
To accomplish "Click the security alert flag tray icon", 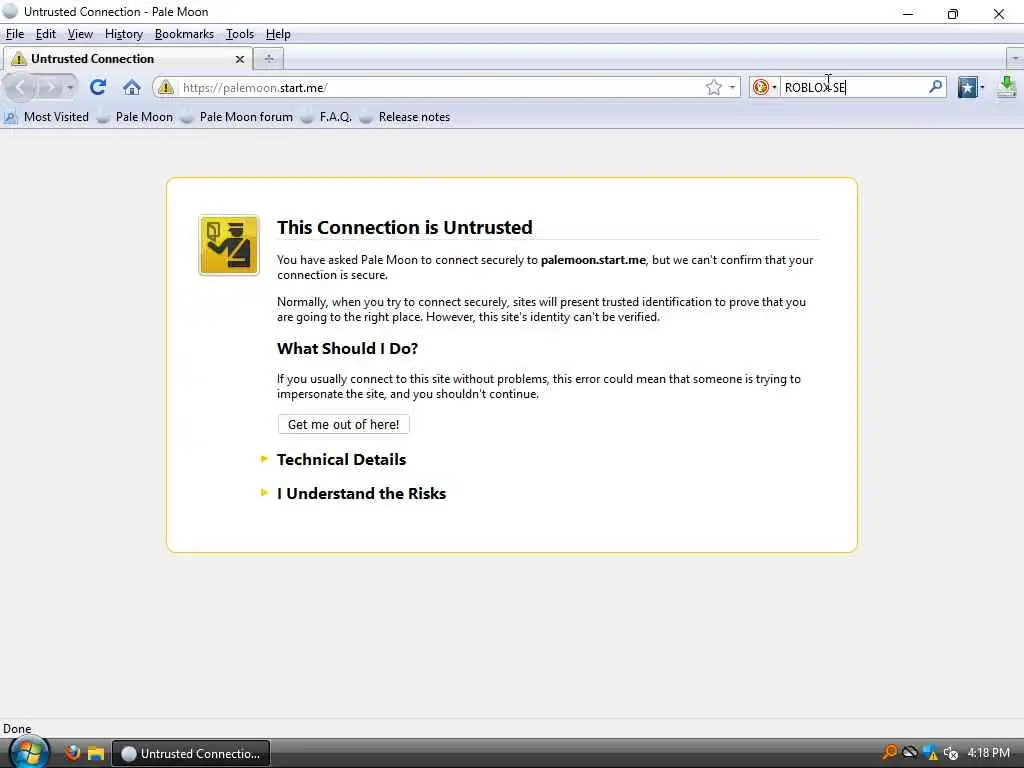I will coord(931,752).
